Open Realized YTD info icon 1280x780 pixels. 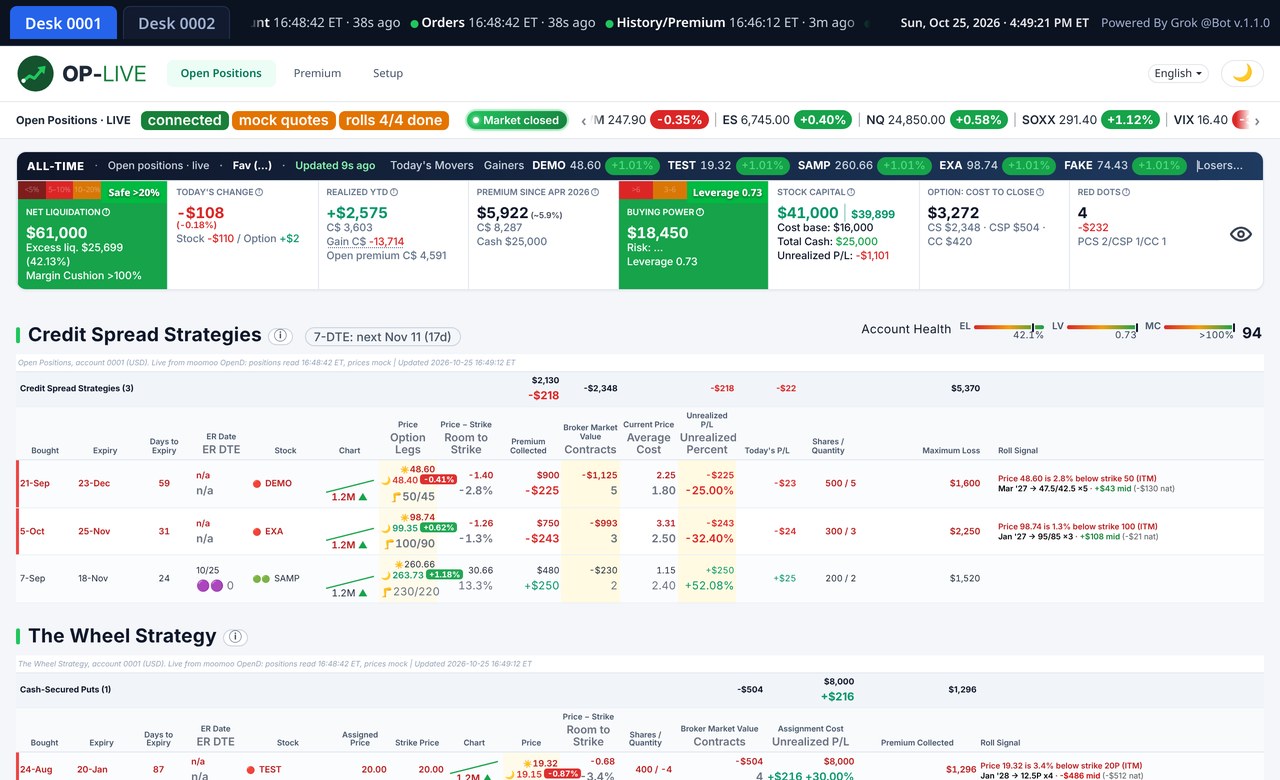pos(394,192)
